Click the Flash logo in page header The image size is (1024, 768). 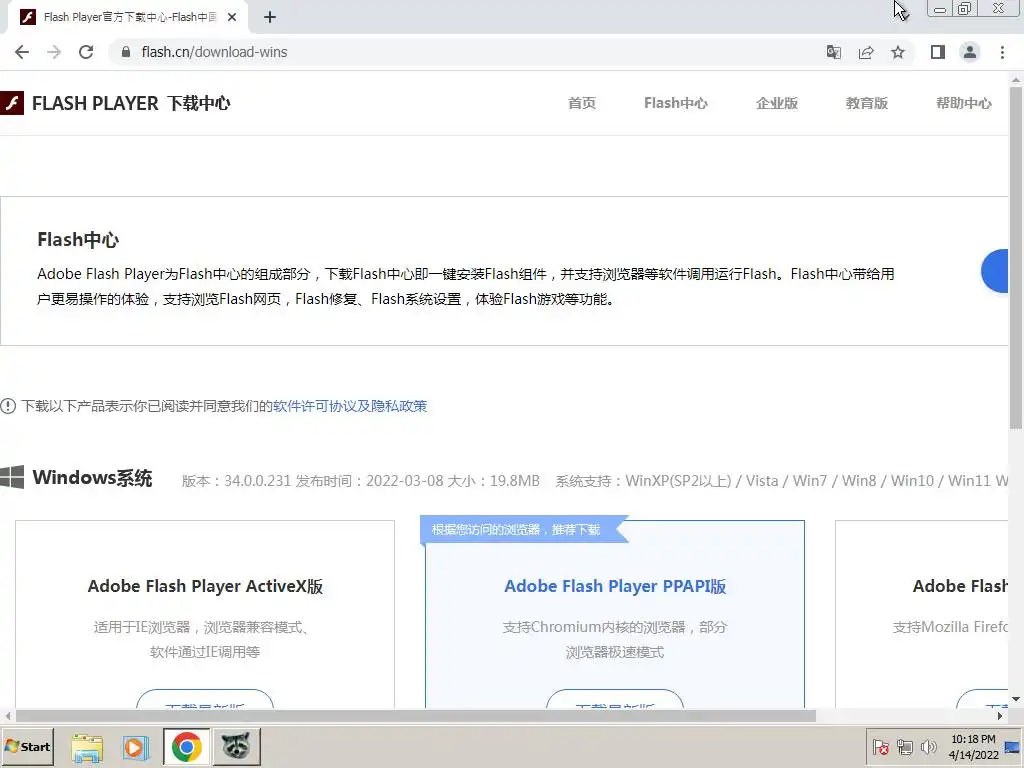pyautogui.click(x=12, y=103)
